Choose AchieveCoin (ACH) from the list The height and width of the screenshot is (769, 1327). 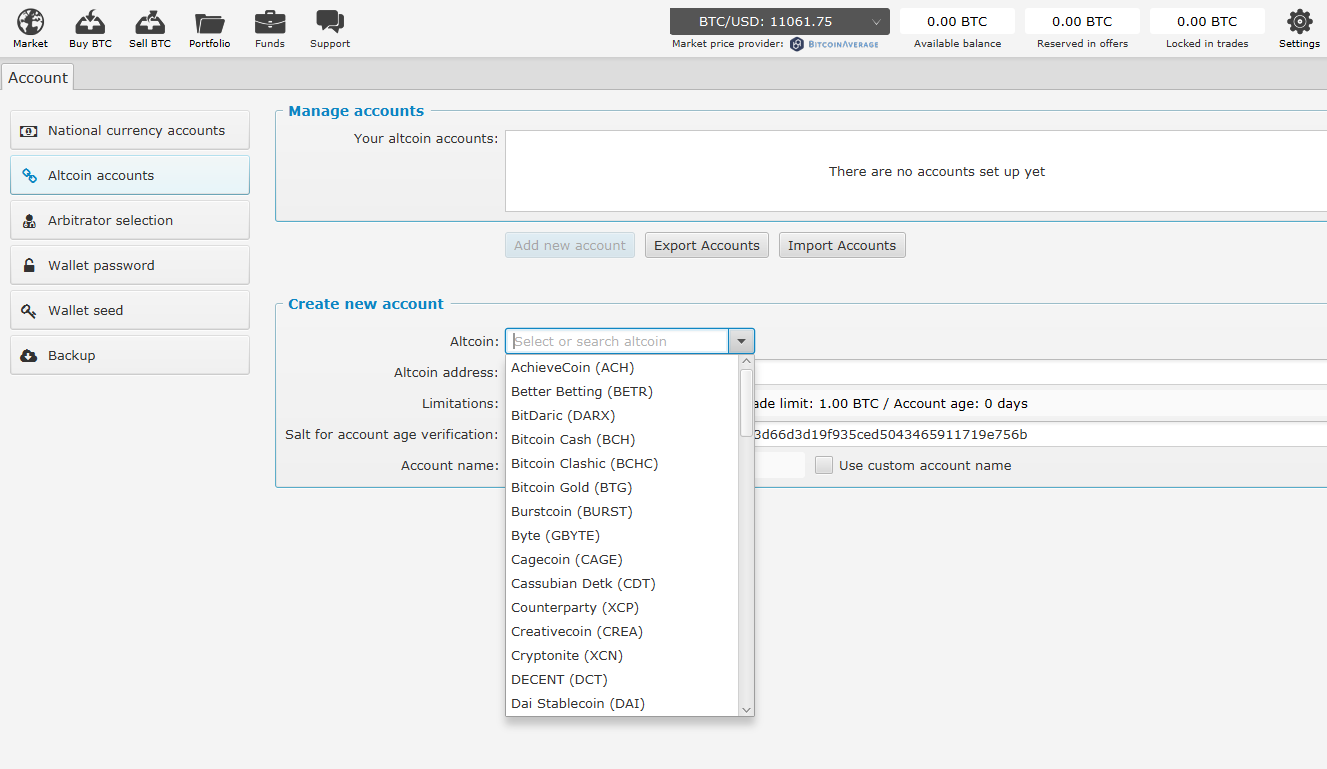point(622,368)
